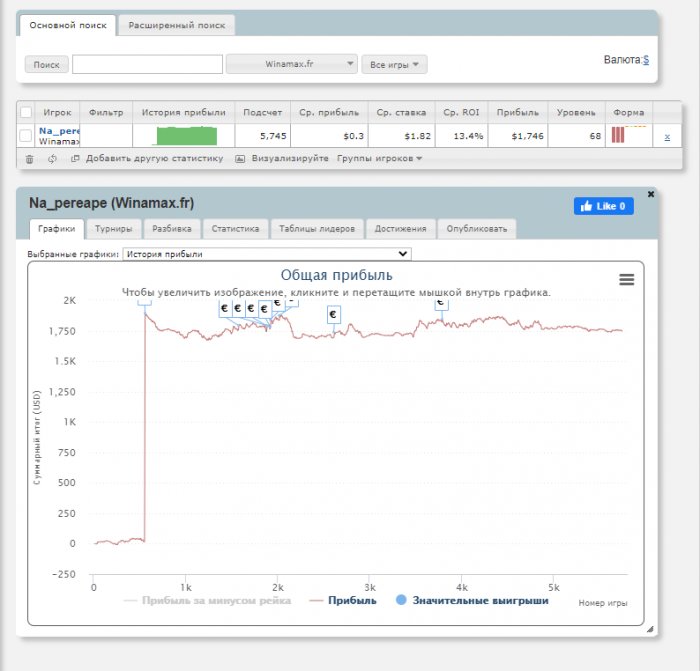Click the currency $ link

pos(646,60)
